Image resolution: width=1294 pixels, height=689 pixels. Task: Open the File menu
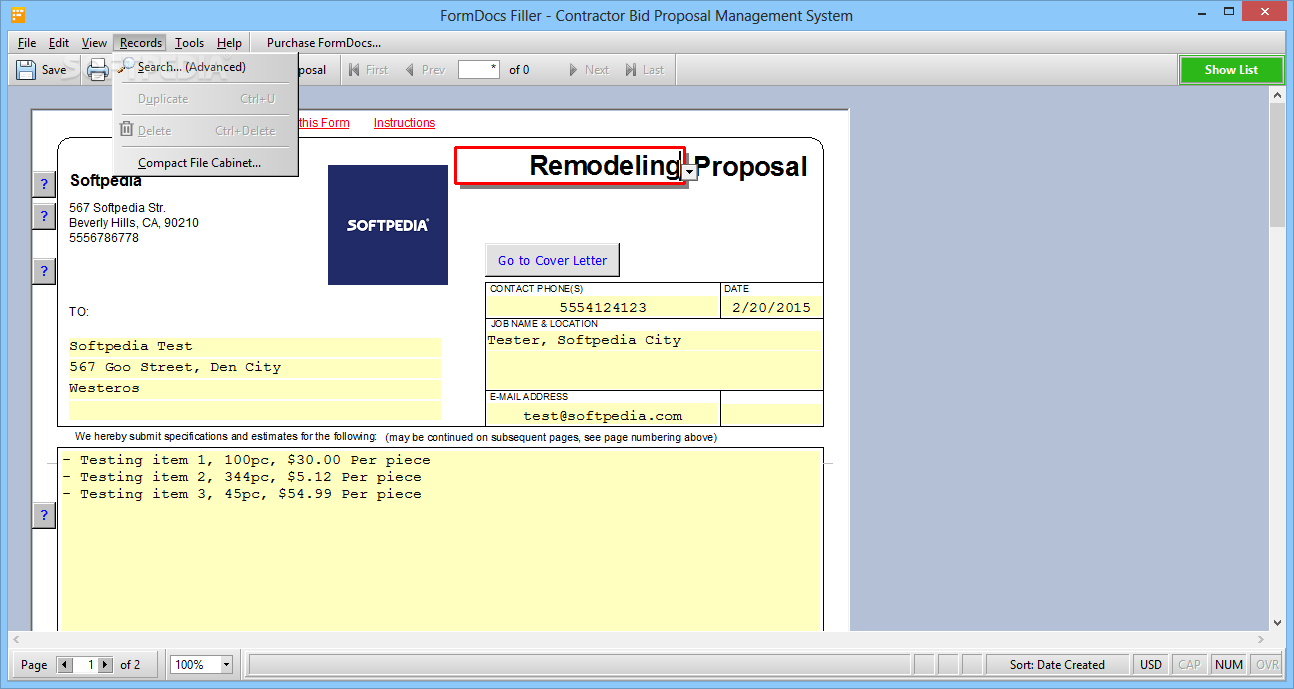27,43
